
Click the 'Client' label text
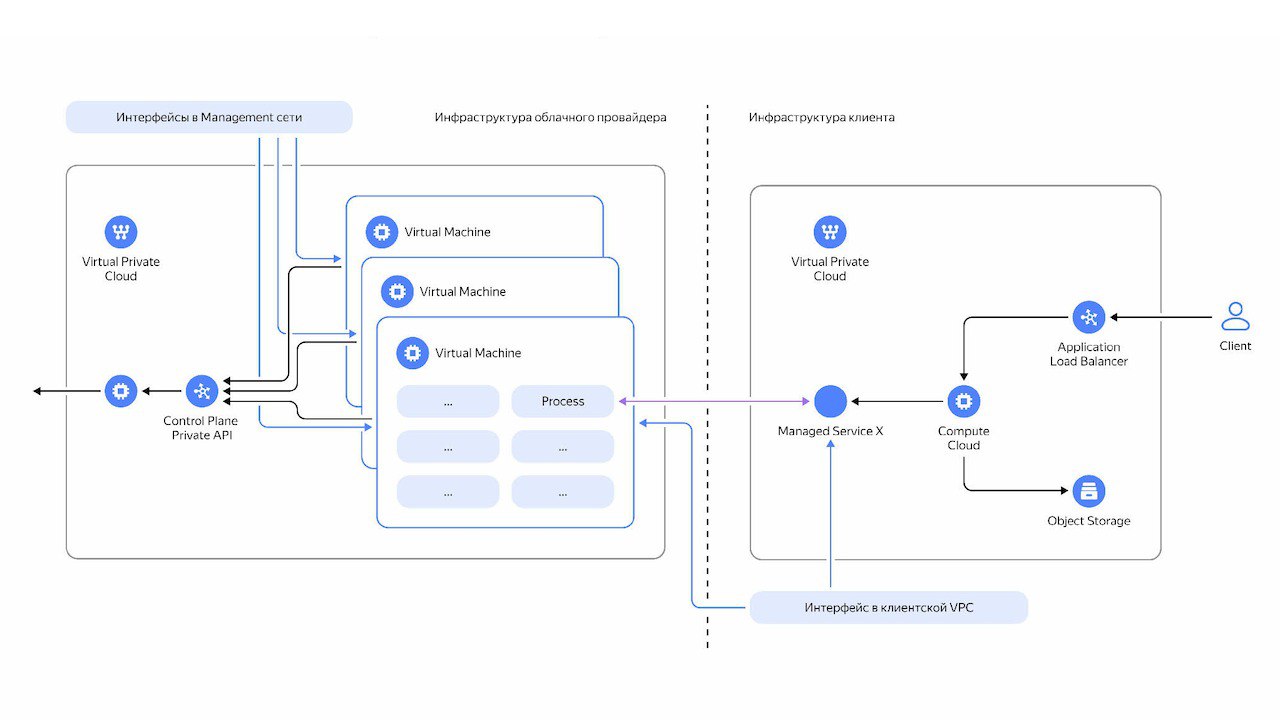point(1236,346)
